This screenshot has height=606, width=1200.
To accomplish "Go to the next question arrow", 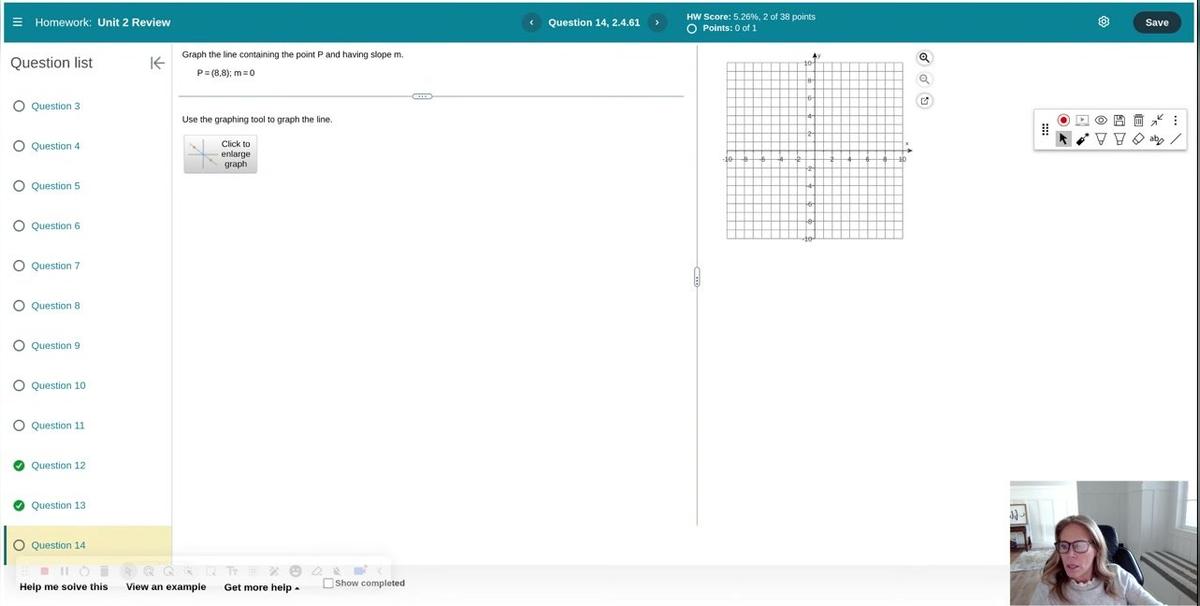I will (x=657, y=22).
